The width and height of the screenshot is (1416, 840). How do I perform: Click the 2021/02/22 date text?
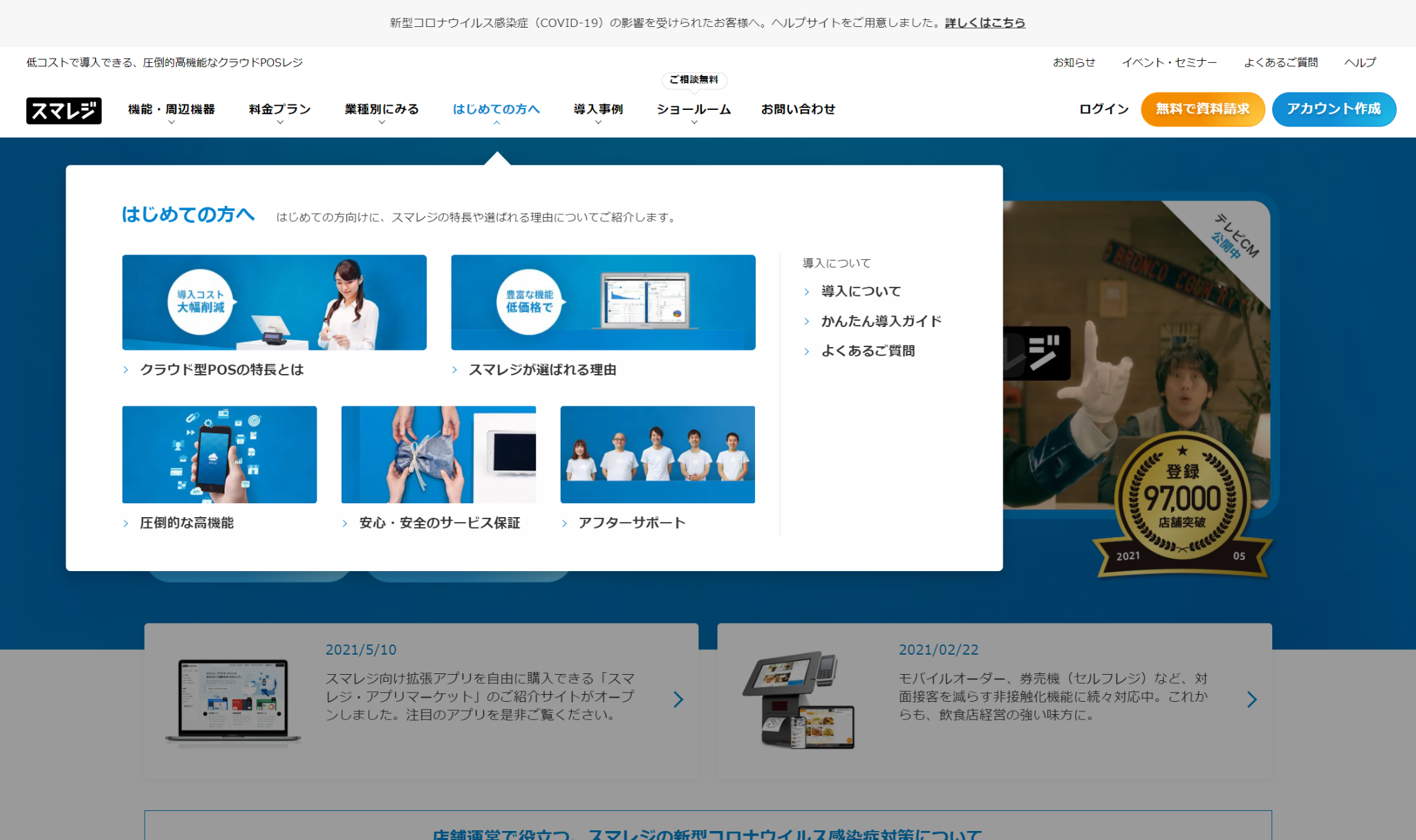(x=939, y=650)
